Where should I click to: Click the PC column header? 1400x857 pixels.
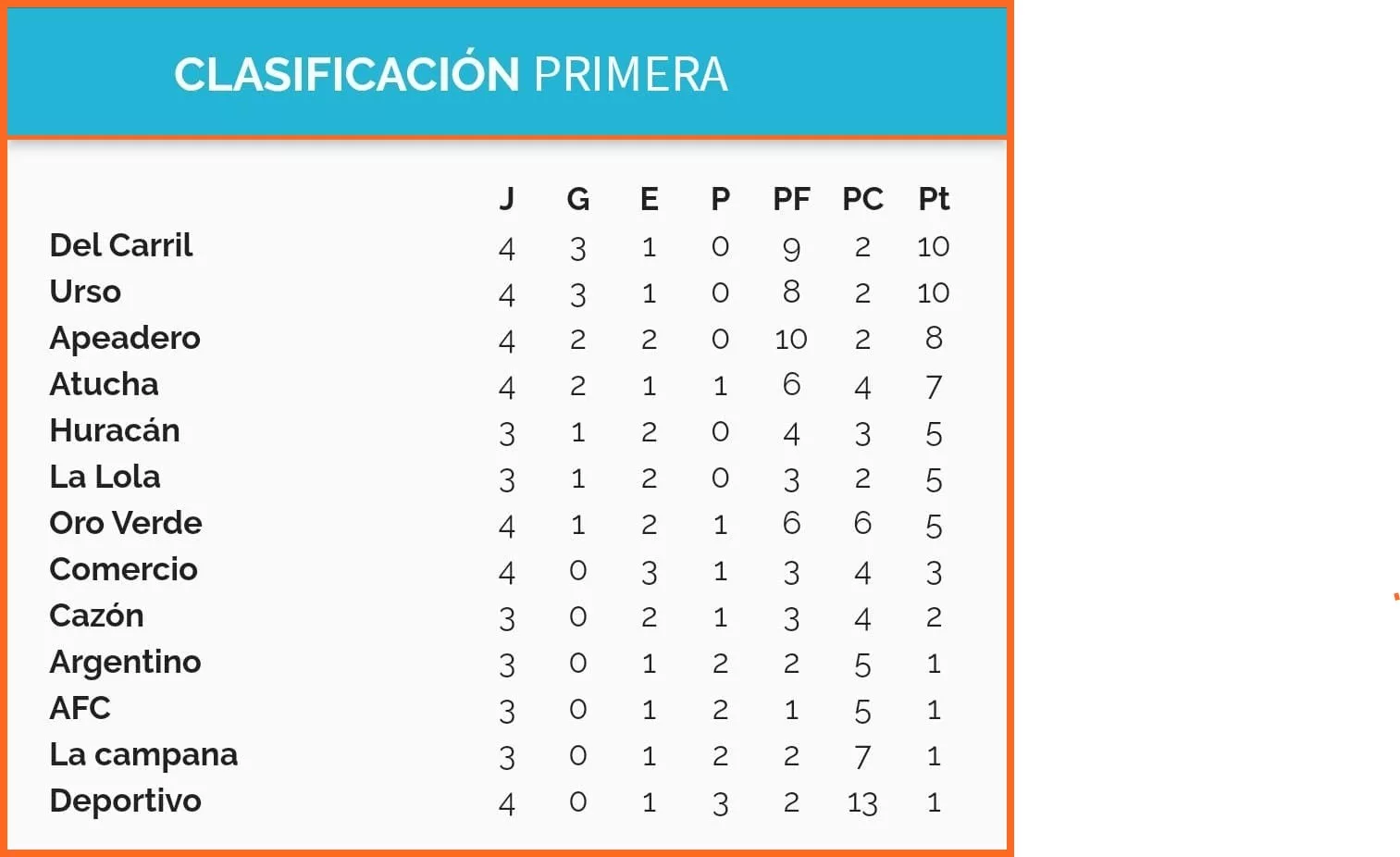[x=862, y=199]
